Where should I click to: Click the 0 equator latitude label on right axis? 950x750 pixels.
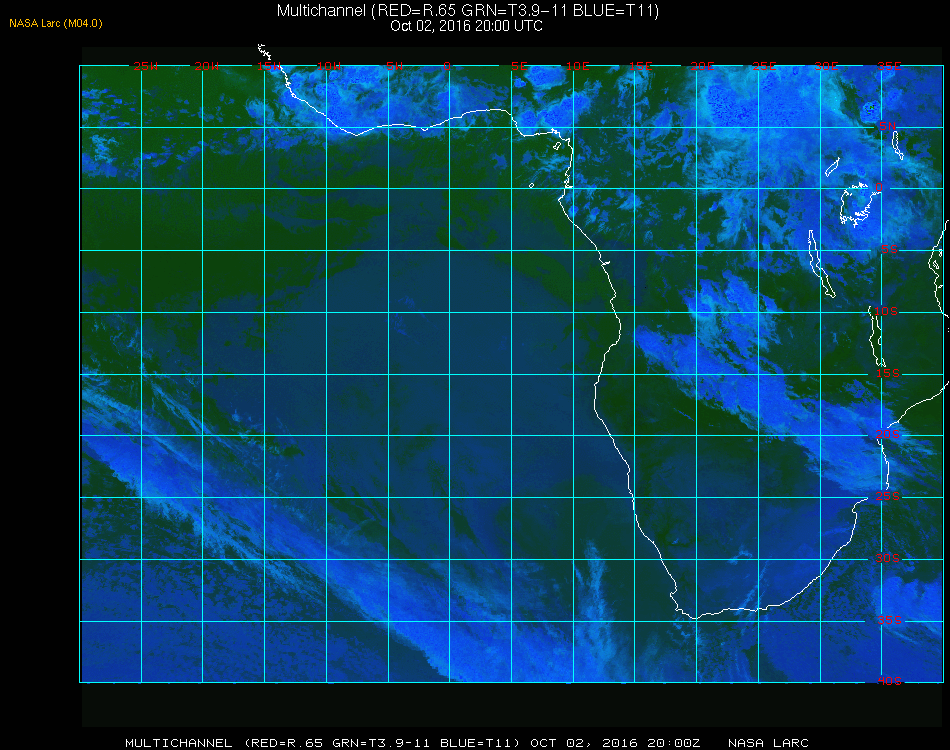point(879,187)
